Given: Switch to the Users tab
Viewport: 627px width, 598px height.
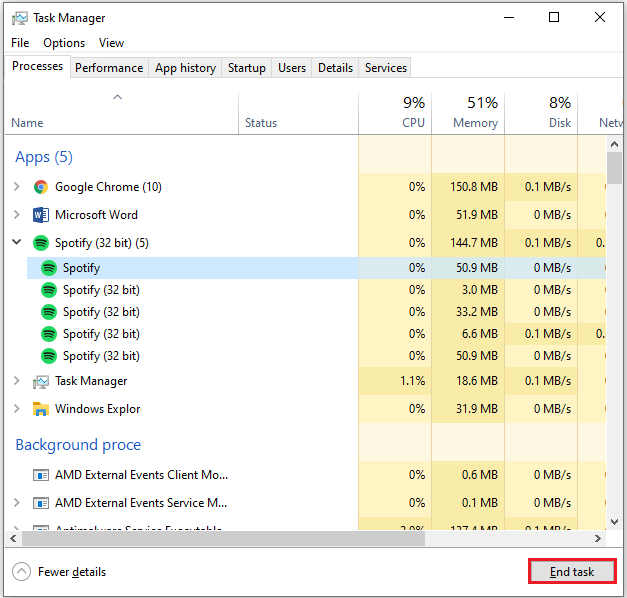Looking at the screenshot, I should click(x=292, y=68).
